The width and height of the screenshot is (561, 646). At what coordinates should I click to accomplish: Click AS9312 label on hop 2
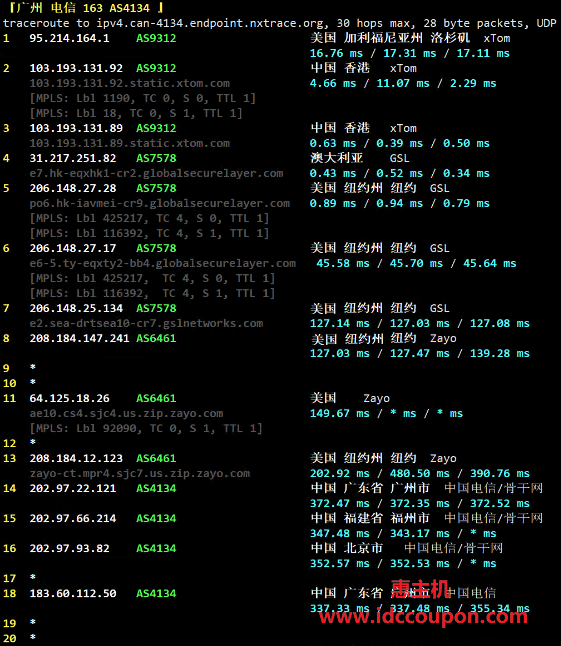tap(156, 68)
